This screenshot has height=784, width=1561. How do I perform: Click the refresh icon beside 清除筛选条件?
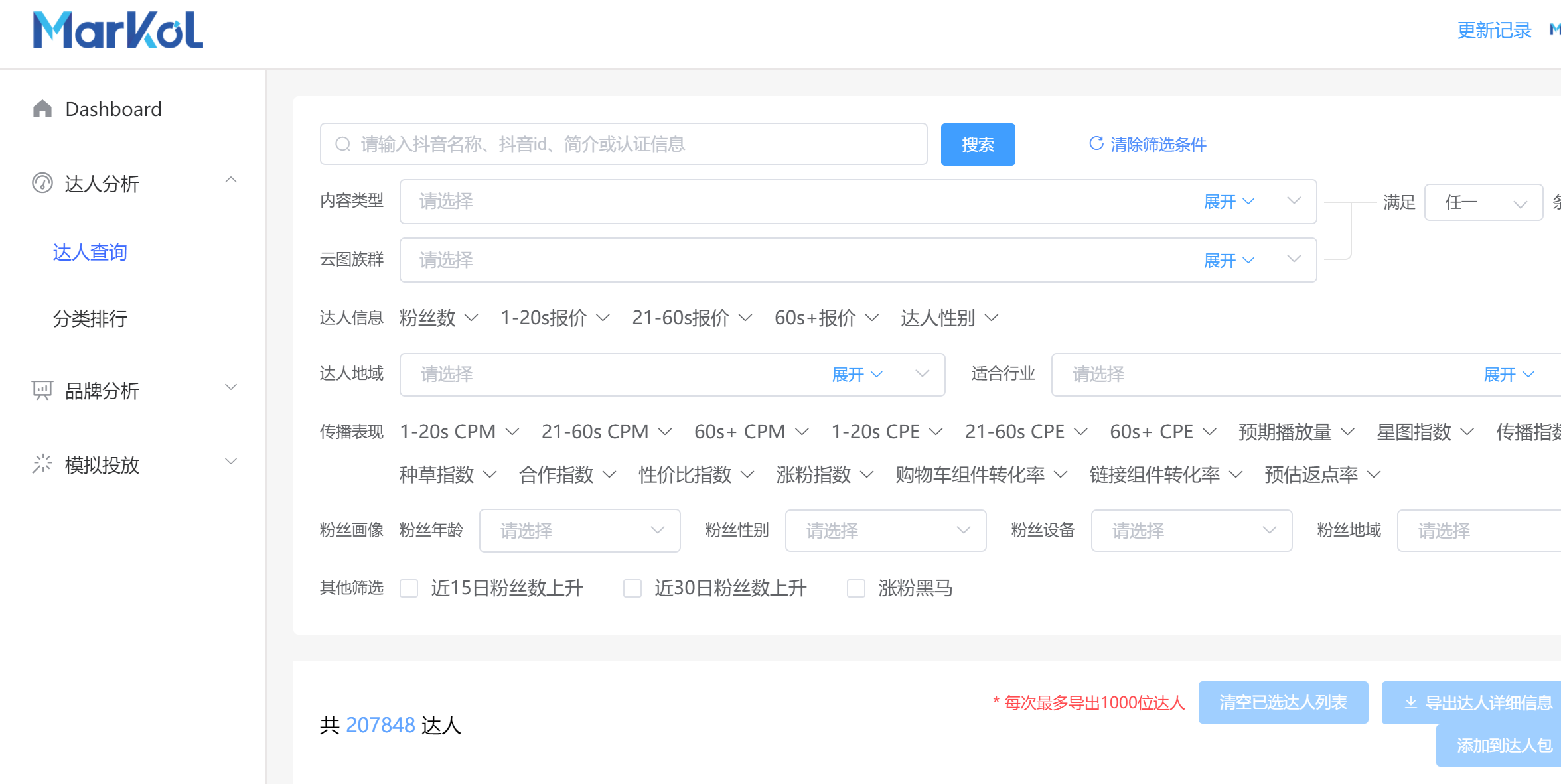1096,143
